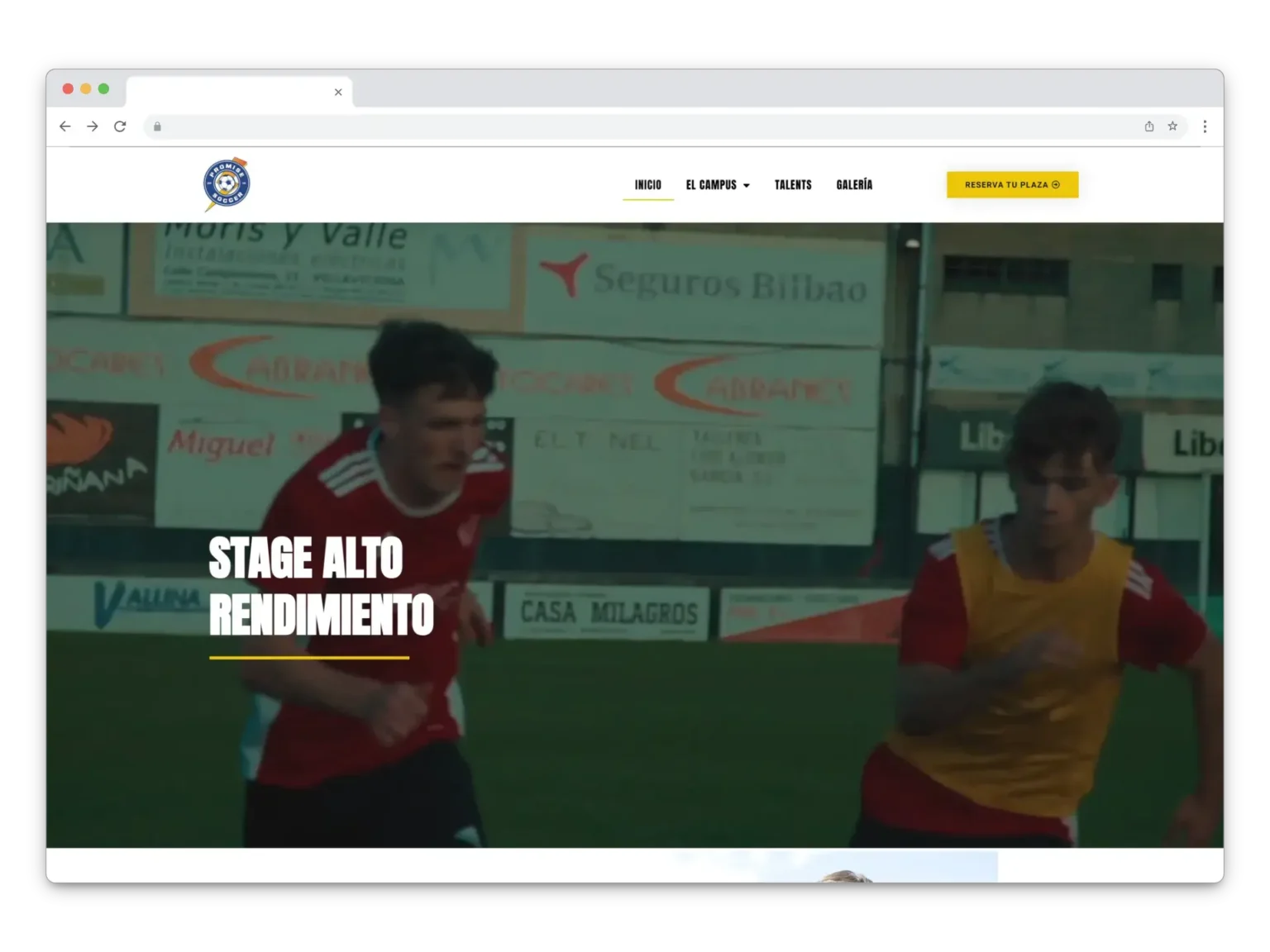Click the Reserva tu plaza button
The image size is (1270, 952).
(x=1012, y=184)
